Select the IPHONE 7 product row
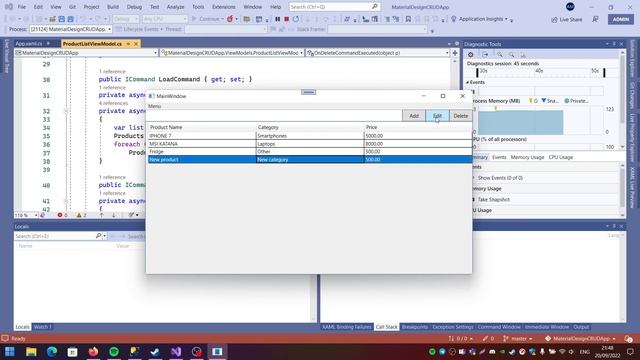The width and height of the screenshot is (640, 360). [x=309, y=136]
